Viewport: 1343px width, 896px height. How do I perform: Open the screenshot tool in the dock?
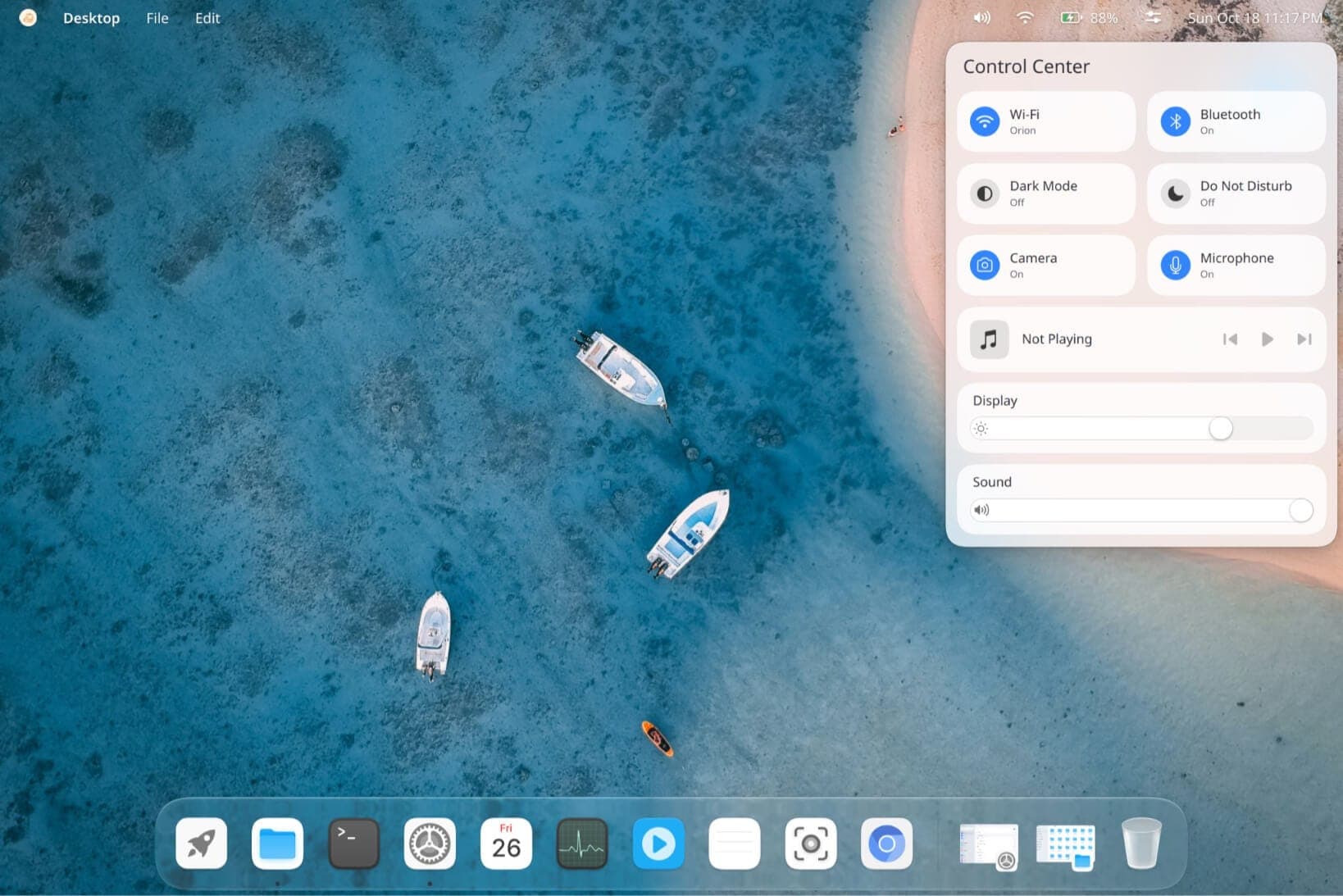click(811, 844)
